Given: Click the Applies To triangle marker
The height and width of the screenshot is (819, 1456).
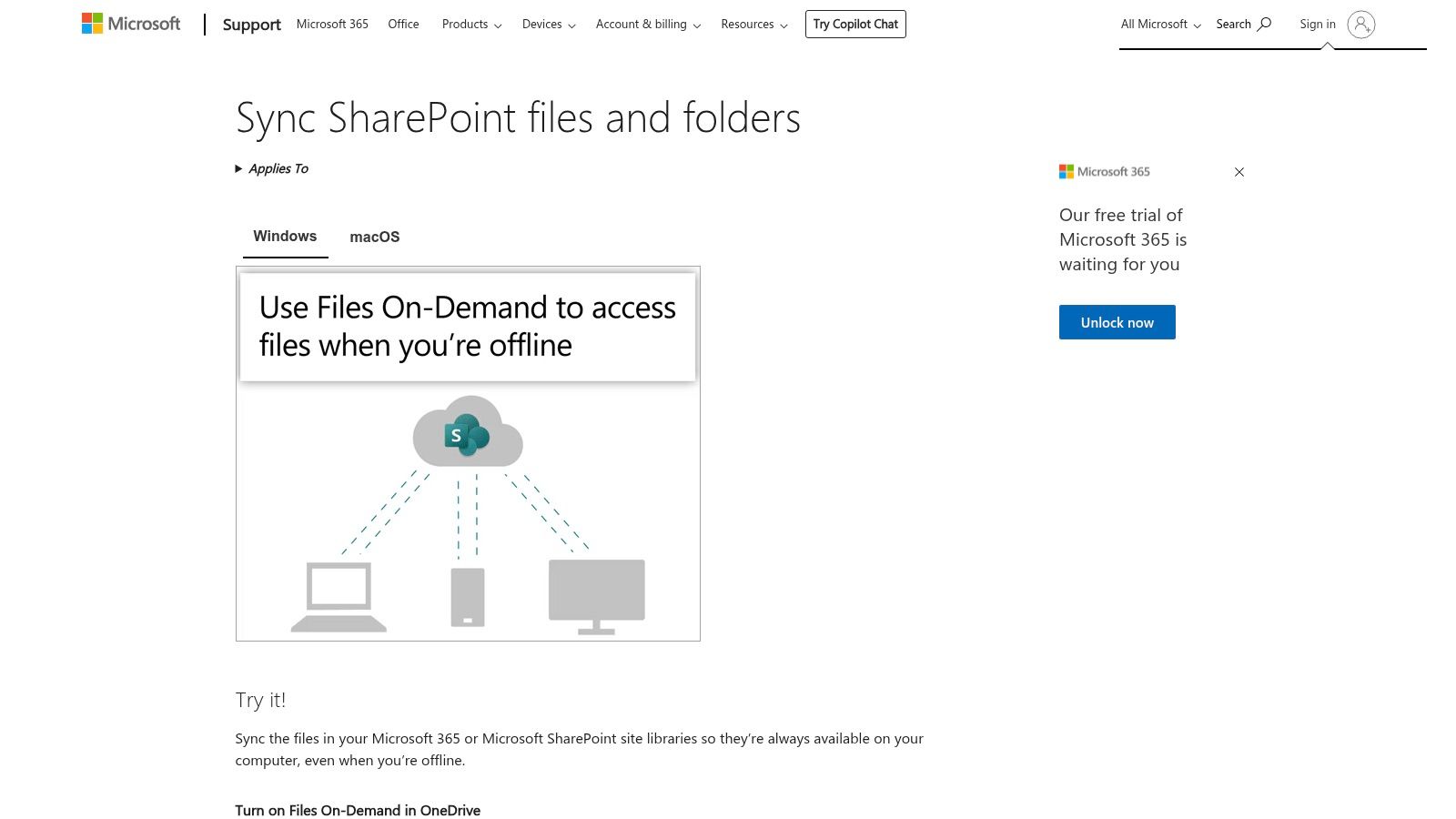Looking at the screenshot, I should tap(238, 168).
